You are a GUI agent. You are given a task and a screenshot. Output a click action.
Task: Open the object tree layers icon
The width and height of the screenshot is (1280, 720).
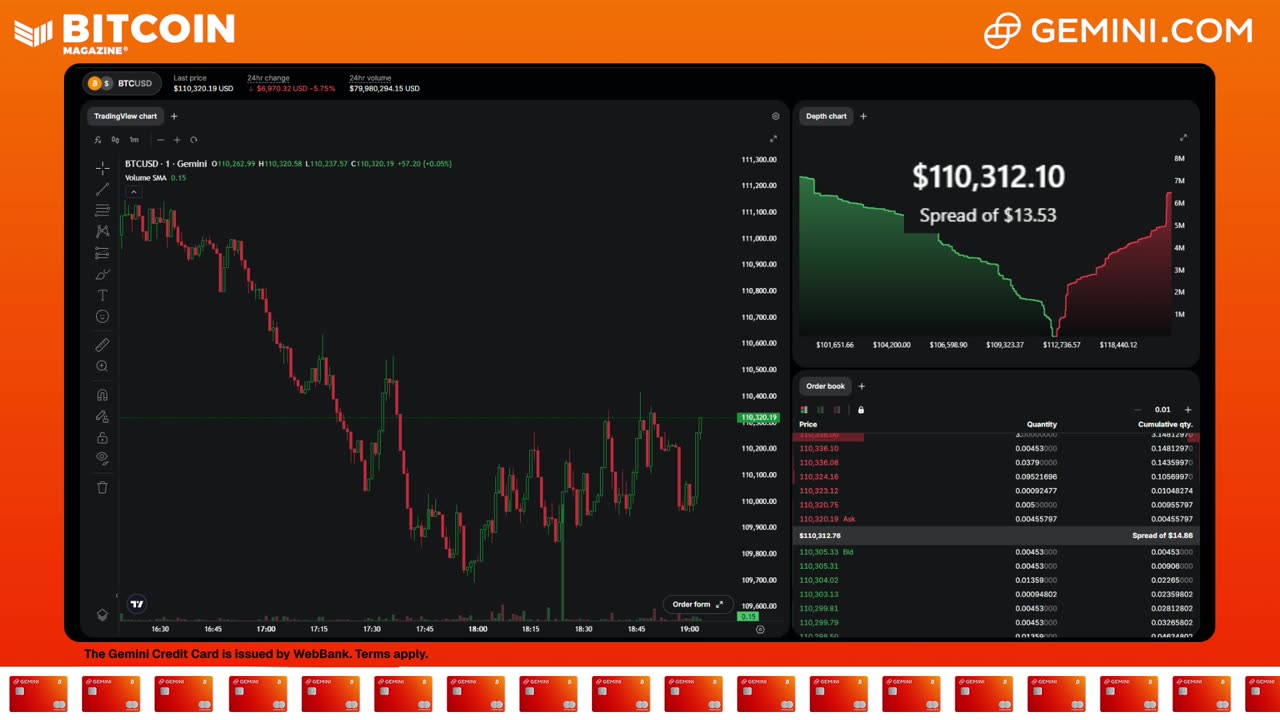tap(102, 615)
